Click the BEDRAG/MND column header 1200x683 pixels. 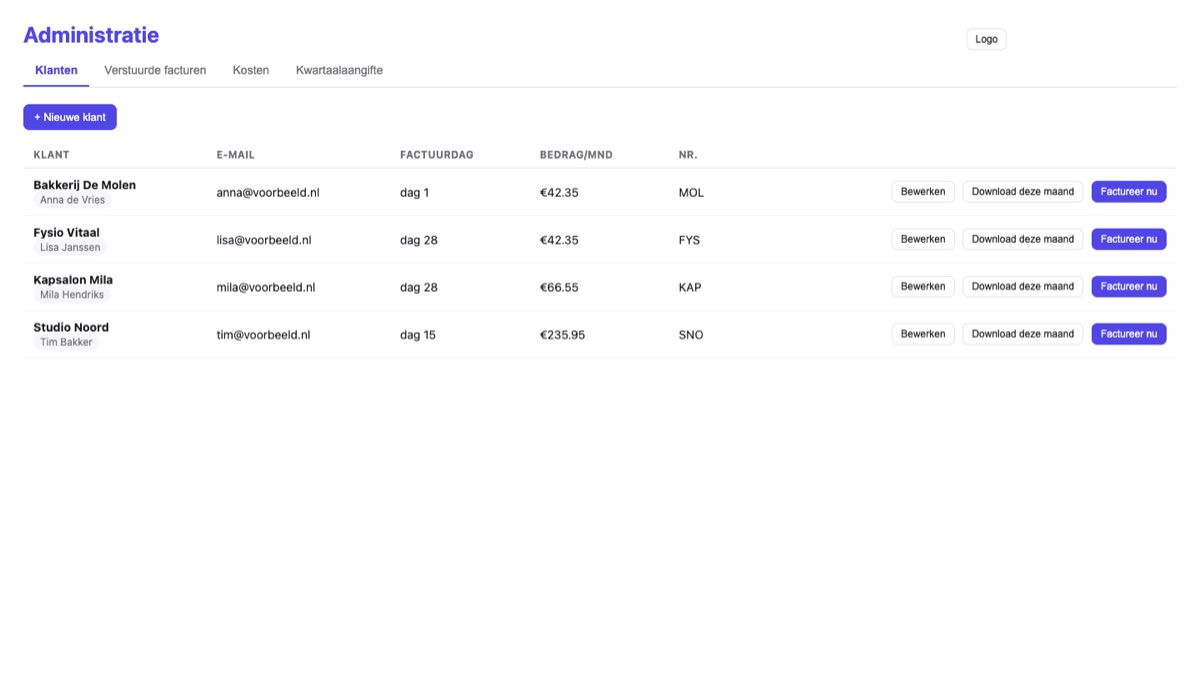576,155
